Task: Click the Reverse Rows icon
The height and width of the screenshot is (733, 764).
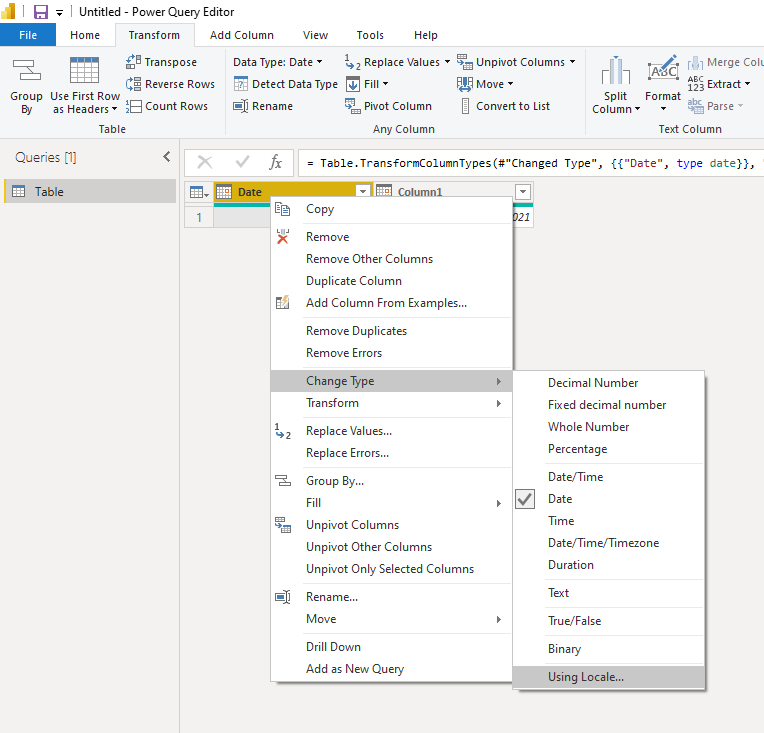Action: pos(134,84)
